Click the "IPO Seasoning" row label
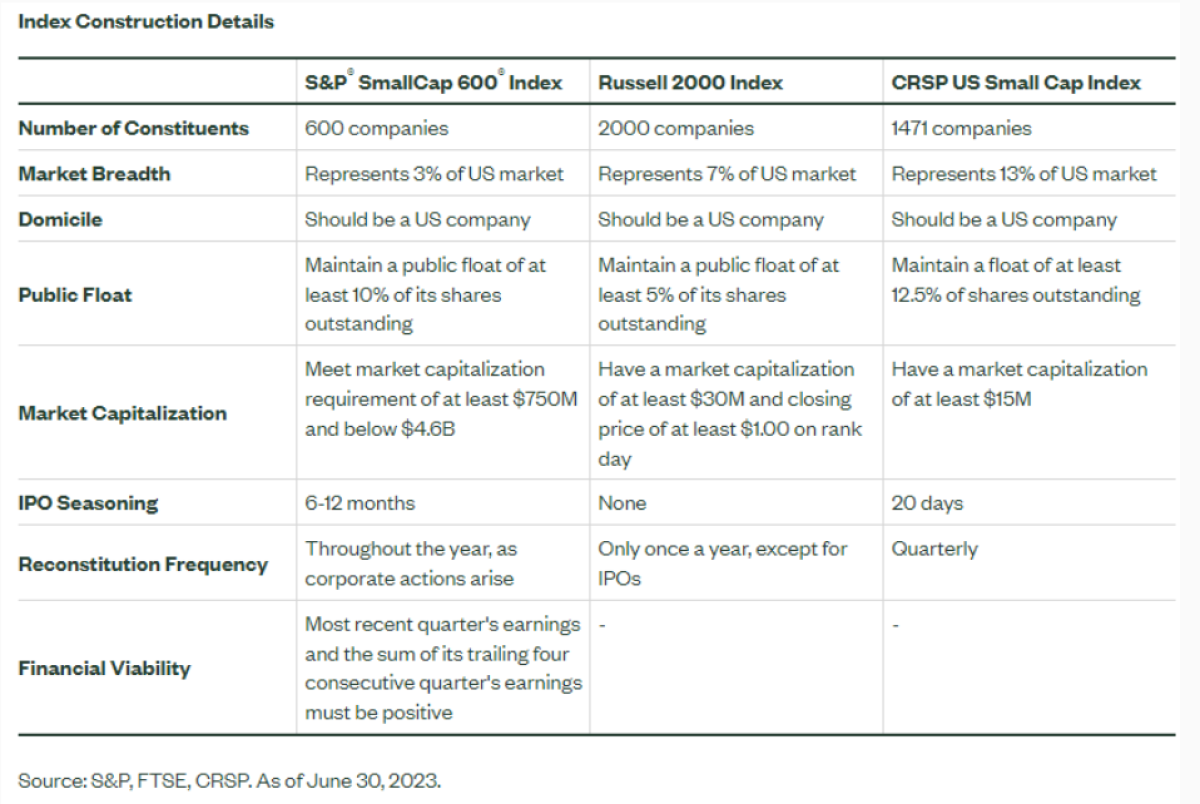1200x804 pixels. click(88, 503)
